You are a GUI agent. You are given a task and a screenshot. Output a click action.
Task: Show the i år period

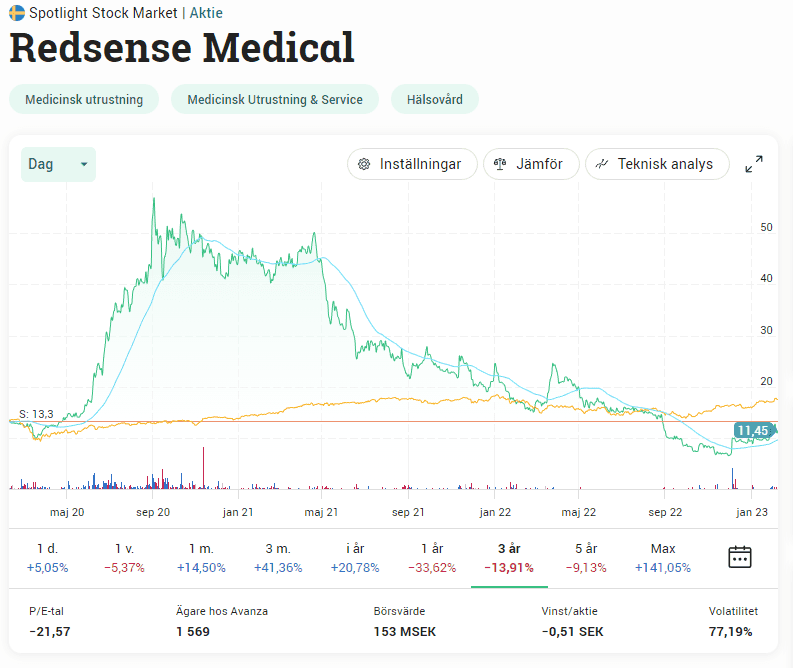[355, 557]
